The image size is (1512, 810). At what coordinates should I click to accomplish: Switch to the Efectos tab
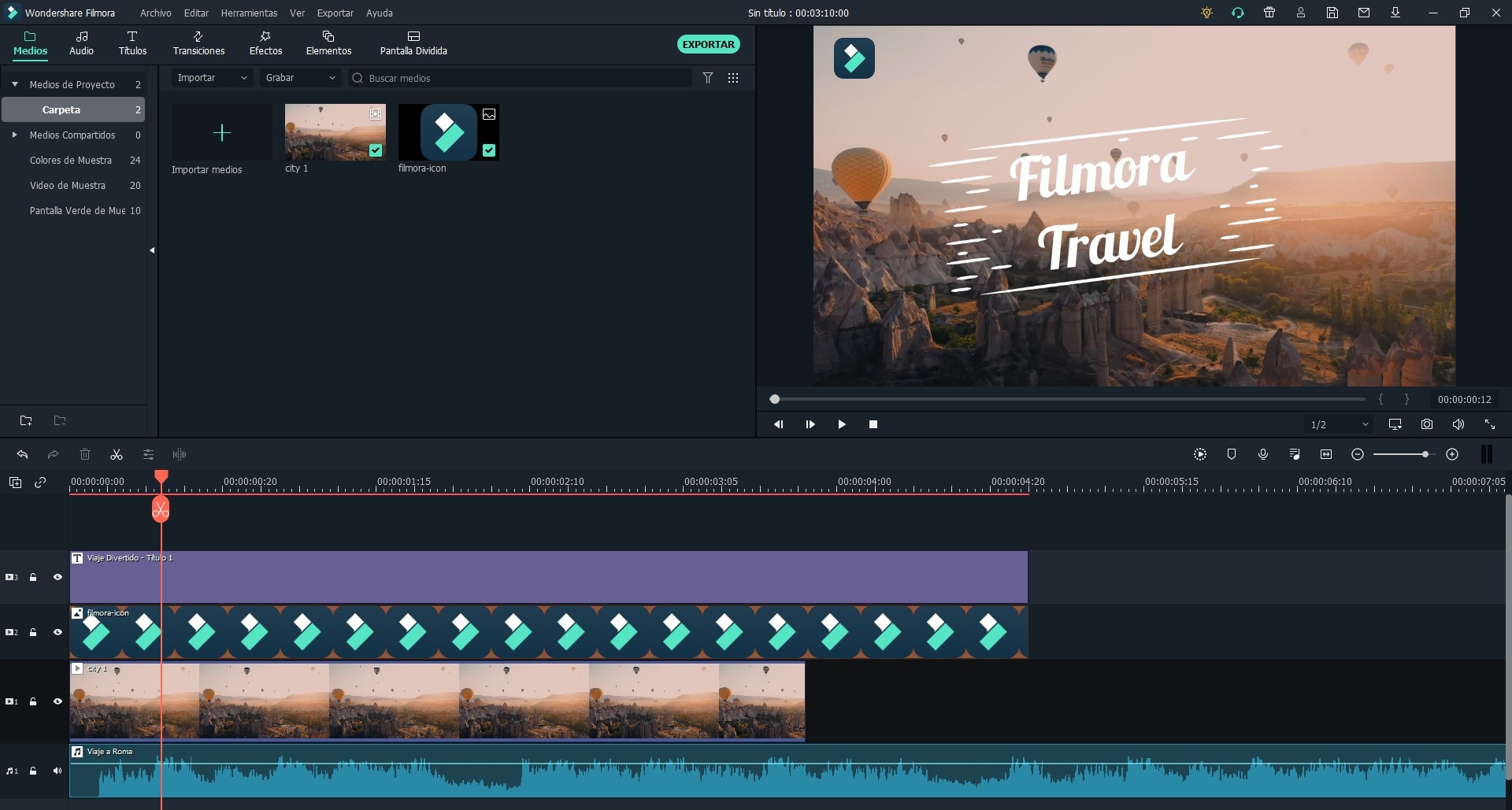265,43
